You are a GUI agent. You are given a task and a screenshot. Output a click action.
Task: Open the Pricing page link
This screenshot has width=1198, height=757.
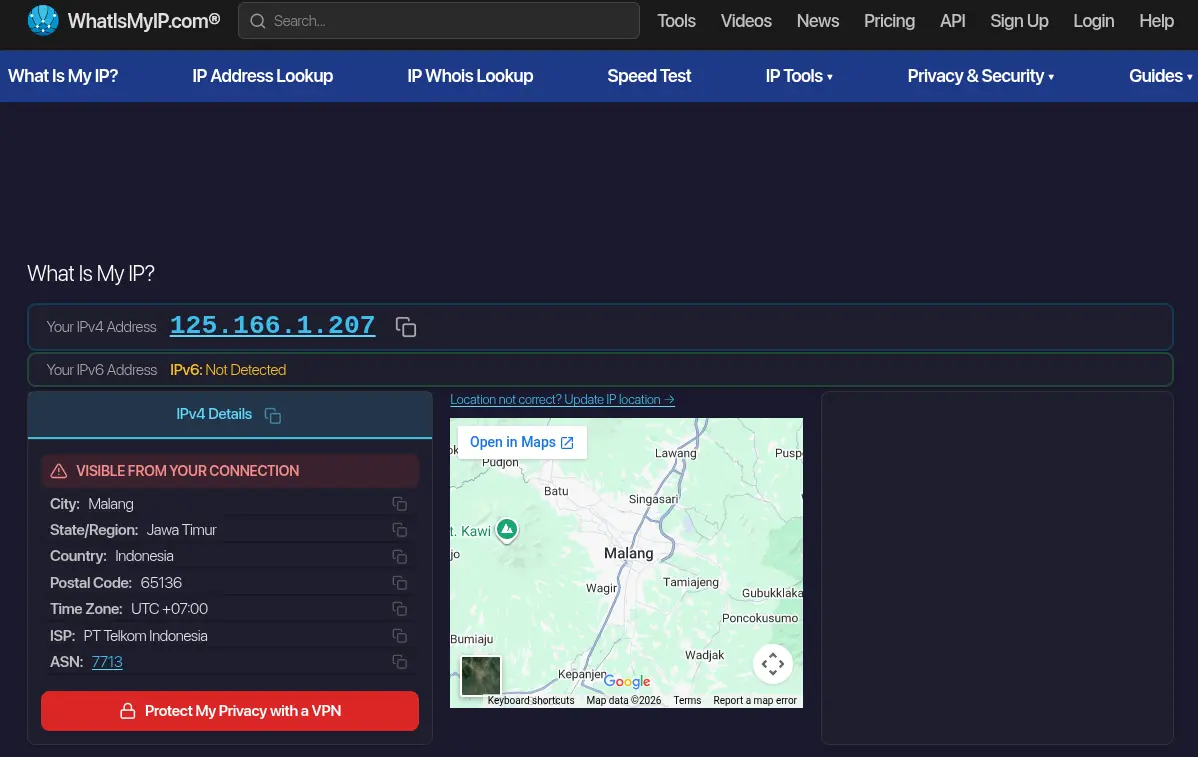(889, 21)
